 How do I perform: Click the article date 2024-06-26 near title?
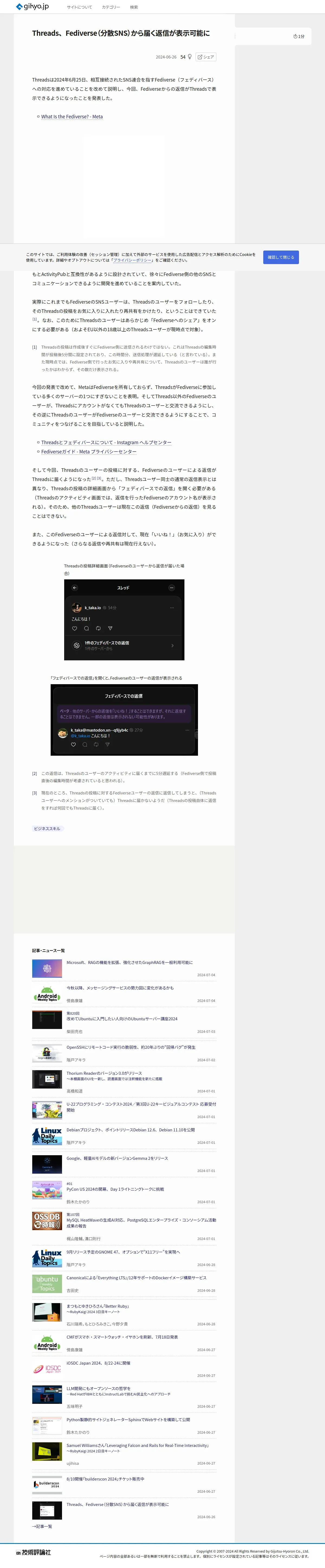[x=166, y=57]
